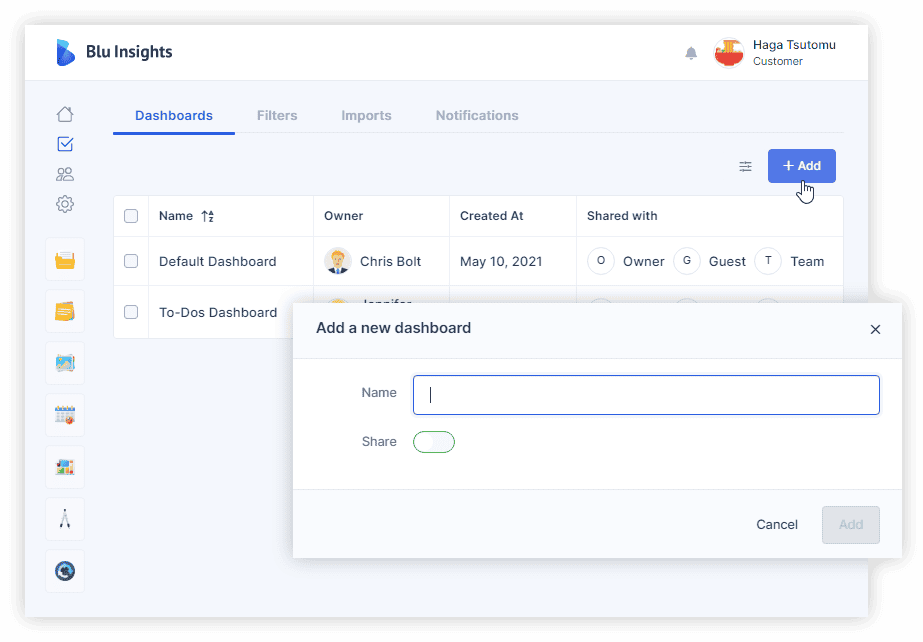This screenshot has height=642, width=923.
Task: Click the Customer role label
Action: click(x=778, y=61)
